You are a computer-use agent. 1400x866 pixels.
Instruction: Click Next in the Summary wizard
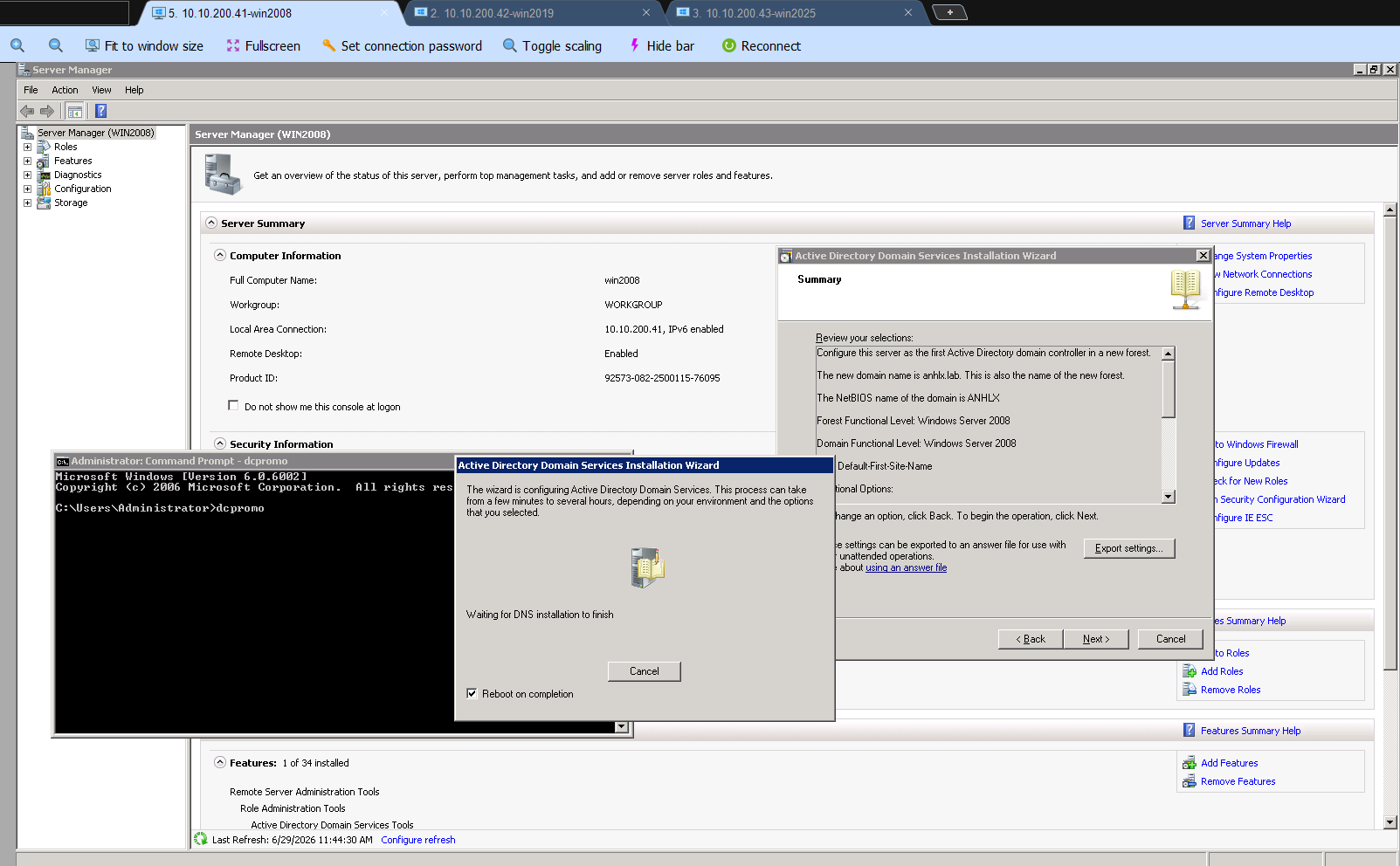tap(1096, 639)
